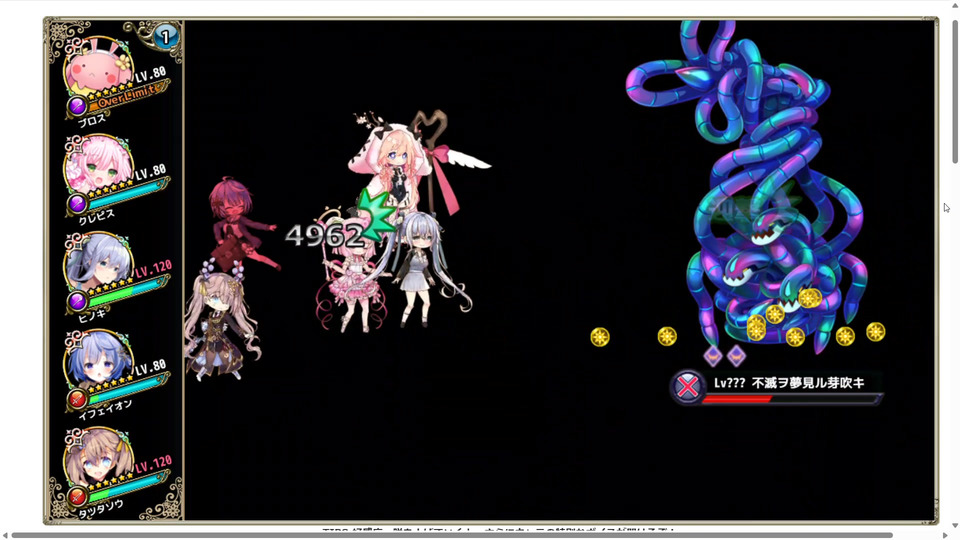Pick up the leftmost gold coin

tap(600, 337)
